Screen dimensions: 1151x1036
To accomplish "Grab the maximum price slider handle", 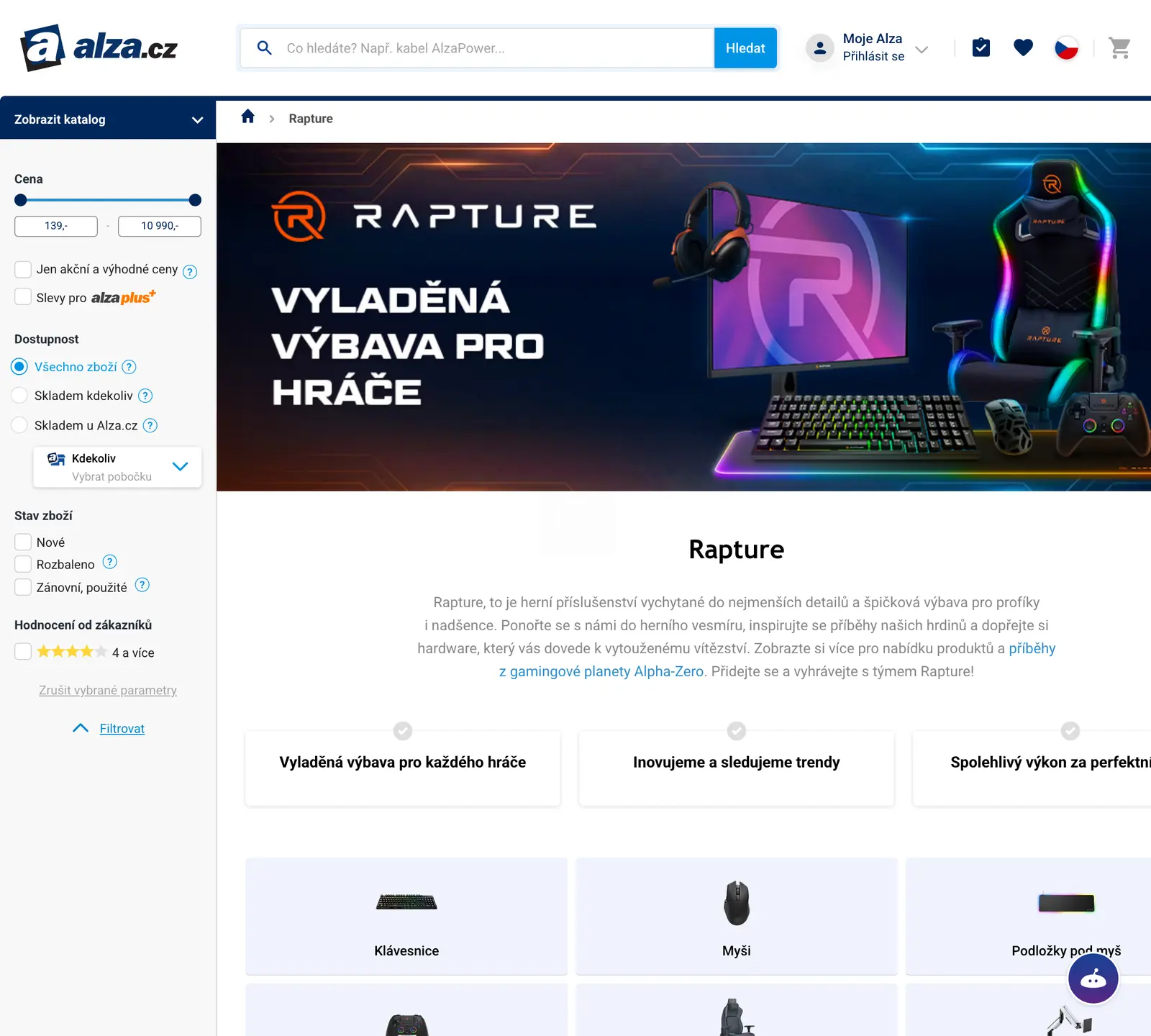I will click(195, 200).
